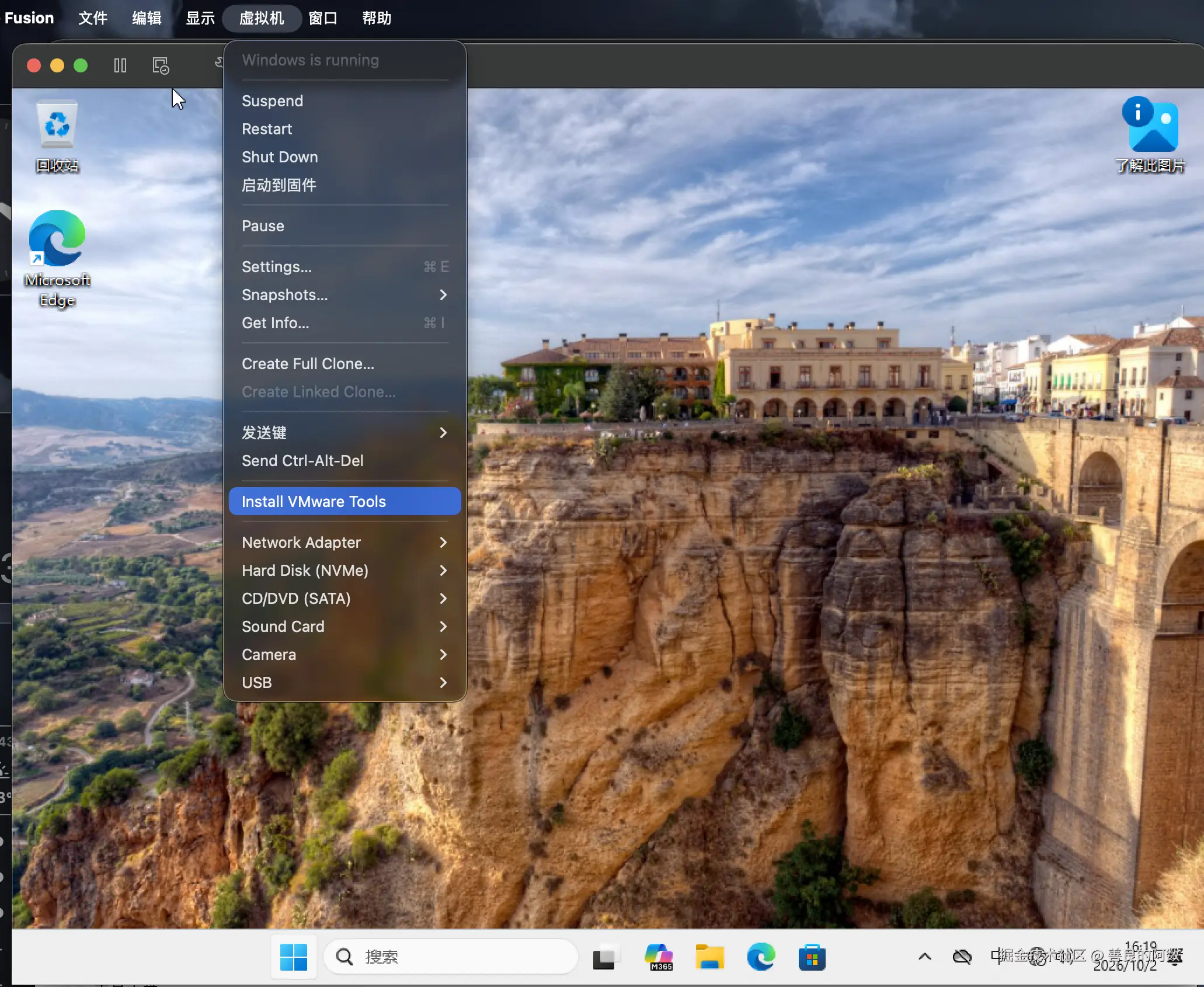Choose Restart in the menu

(x=345, y=129)
